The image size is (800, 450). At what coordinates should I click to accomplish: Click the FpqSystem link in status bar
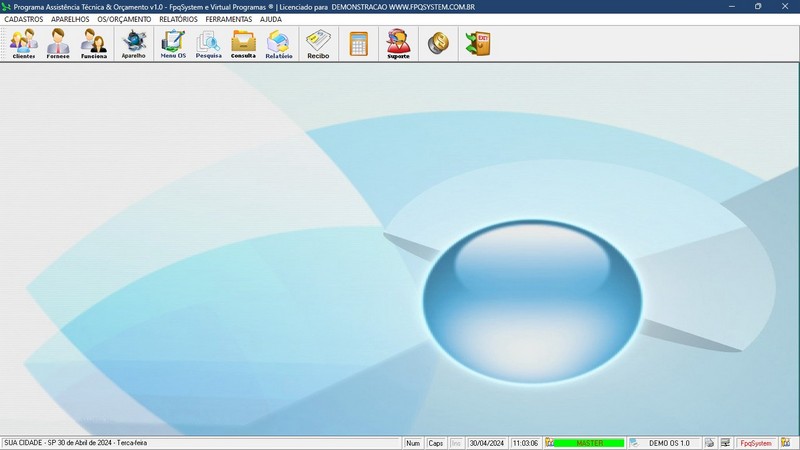coord(756,443)
